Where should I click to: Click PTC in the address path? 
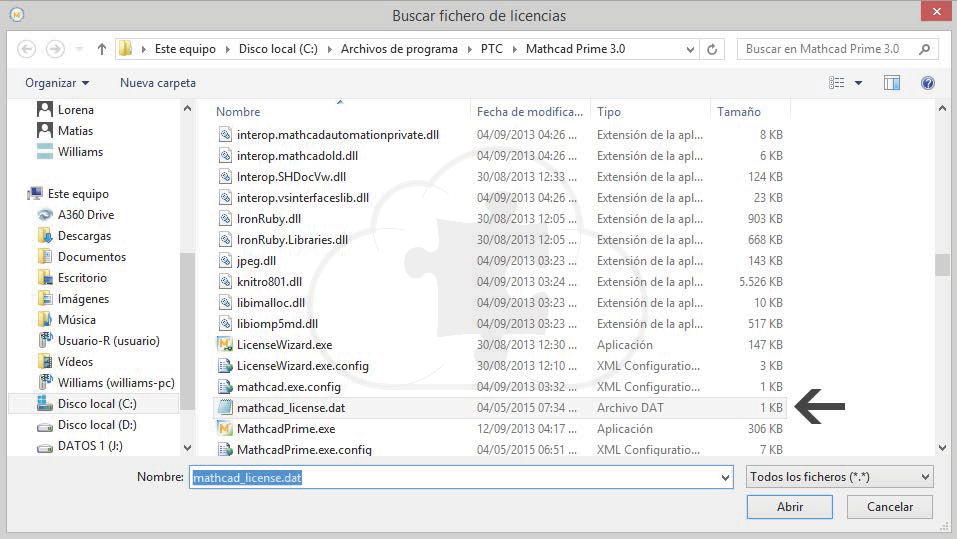coord(491,49)
